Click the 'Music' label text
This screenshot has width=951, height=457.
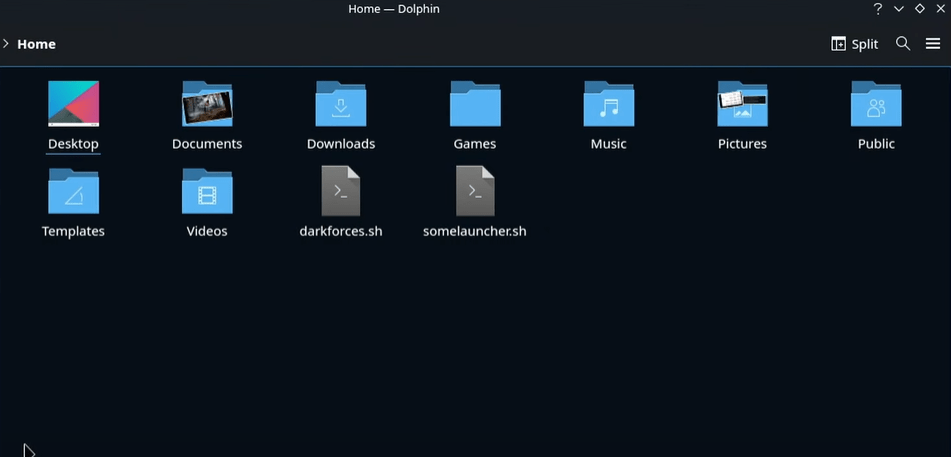click(609, 144)
